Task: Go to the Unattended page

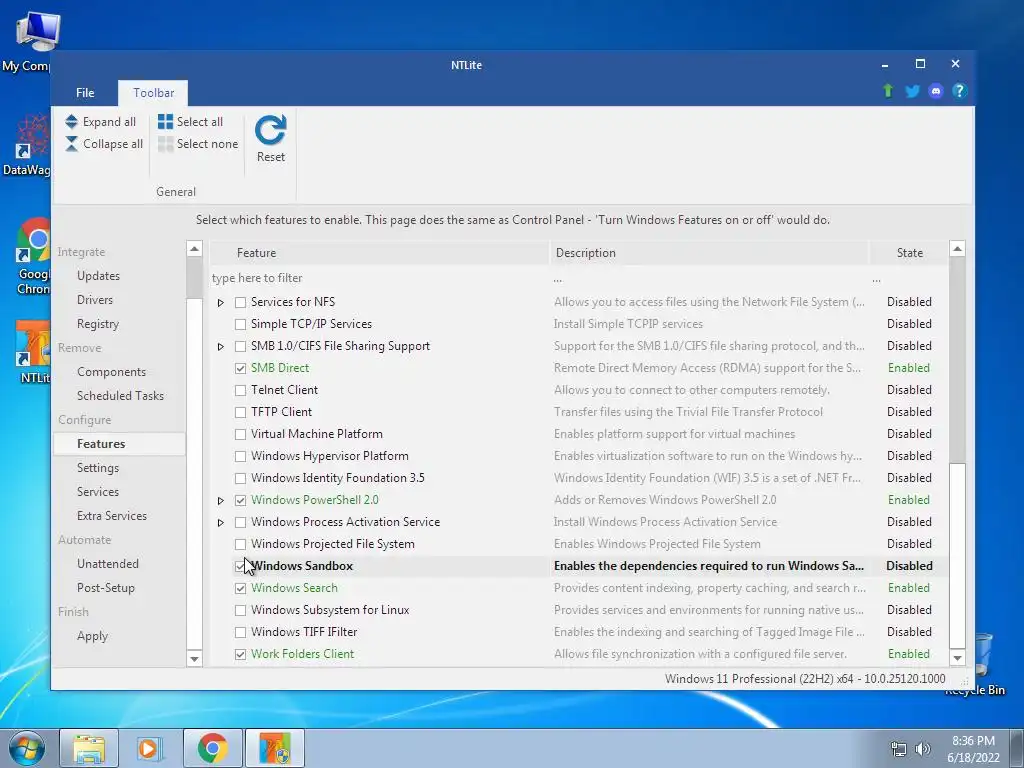Action: [108, 564]
